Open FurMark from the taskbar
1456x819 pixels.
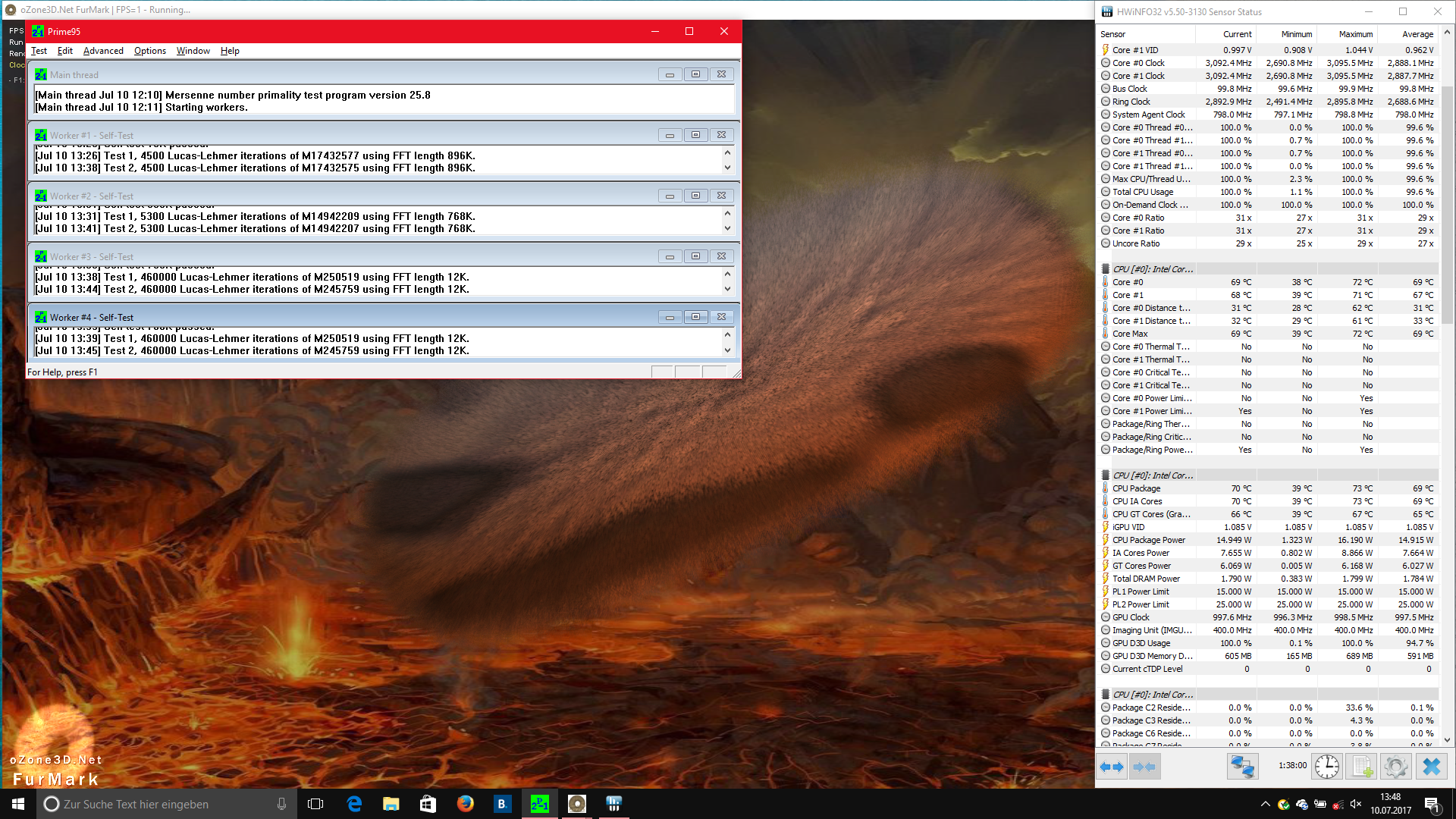pos(576,804)
